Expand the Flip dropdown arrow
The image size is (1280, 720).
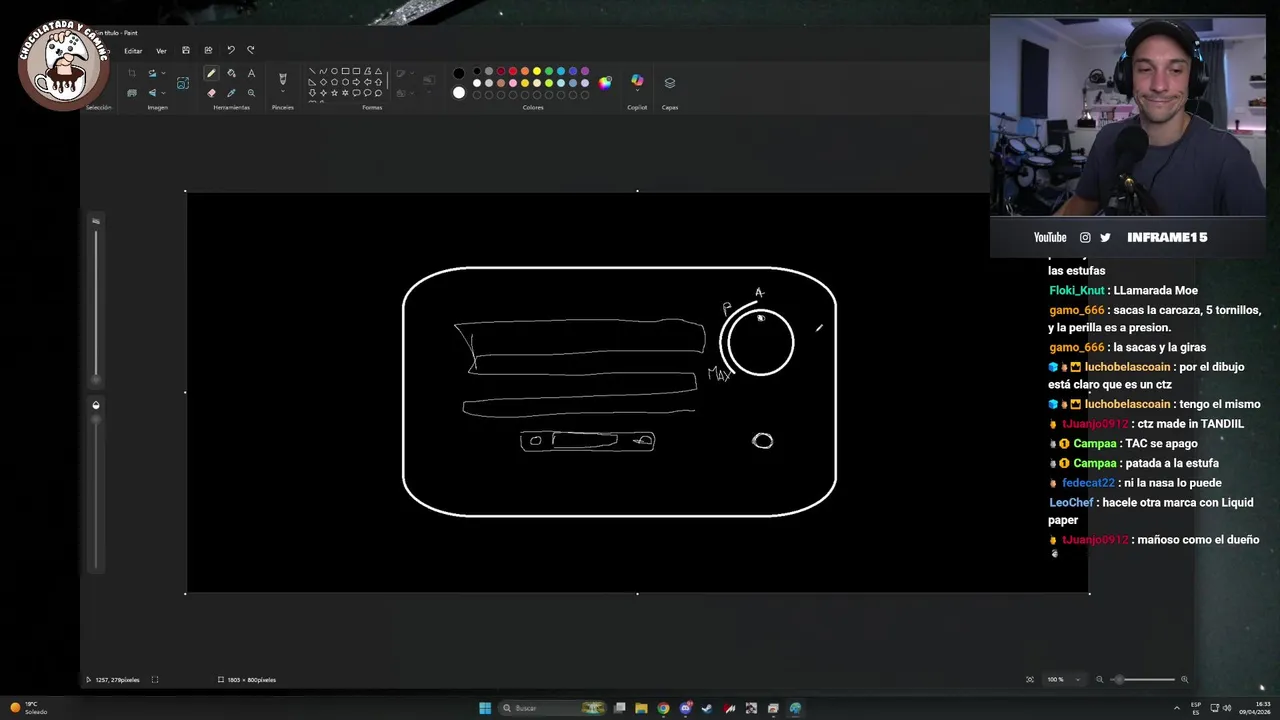point(163,93)
